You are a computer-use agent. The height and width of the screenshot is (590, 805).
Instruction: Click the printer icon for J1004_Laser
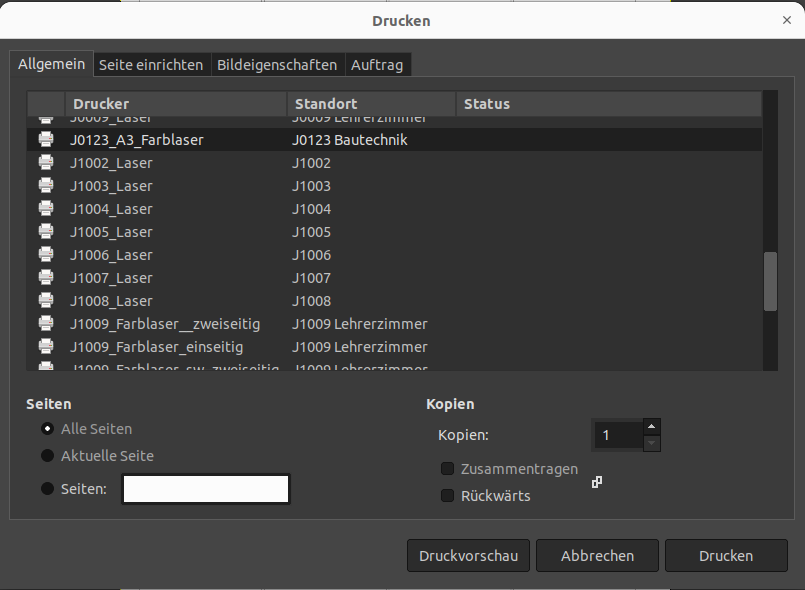point(45,208)
